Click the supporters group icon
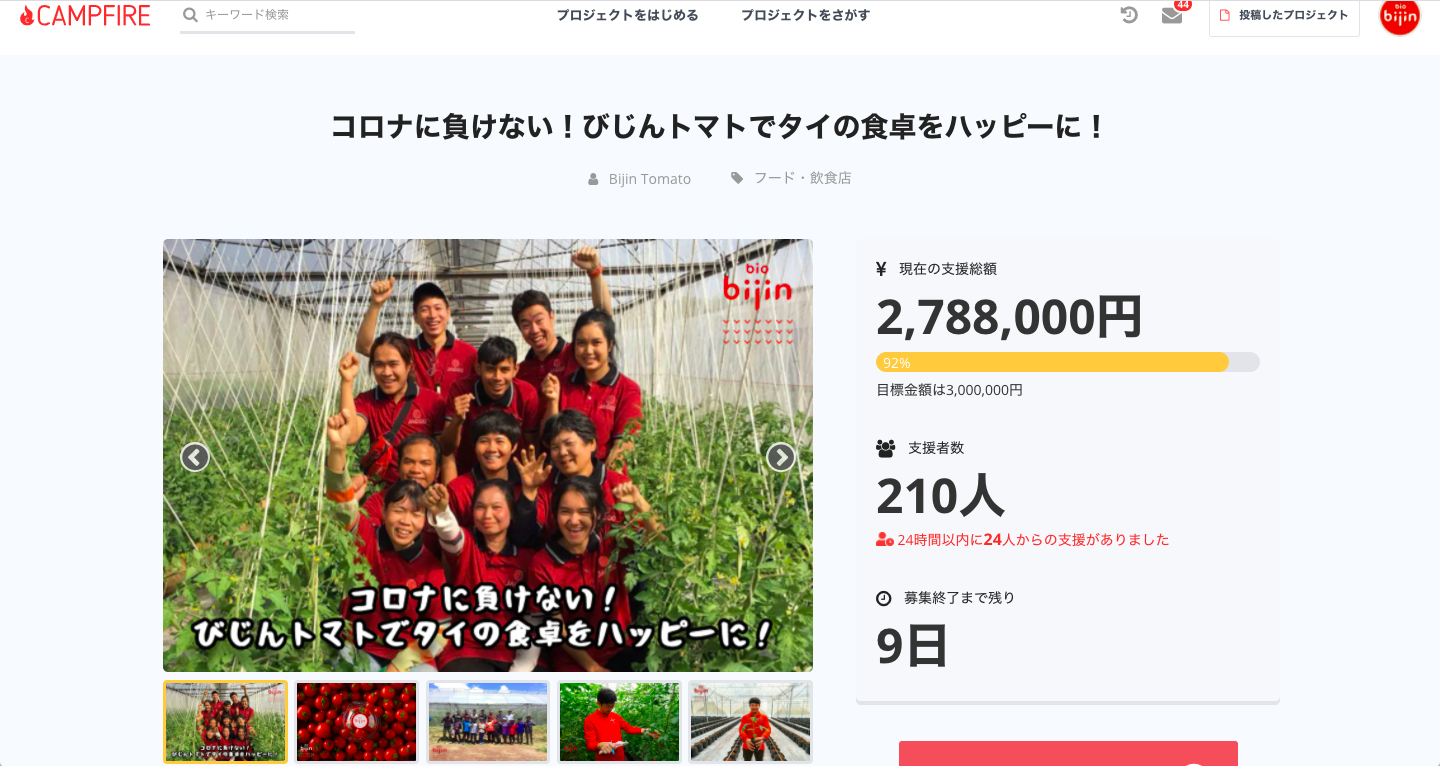The width and height of the screenshot is (1440, 766). 885,448
